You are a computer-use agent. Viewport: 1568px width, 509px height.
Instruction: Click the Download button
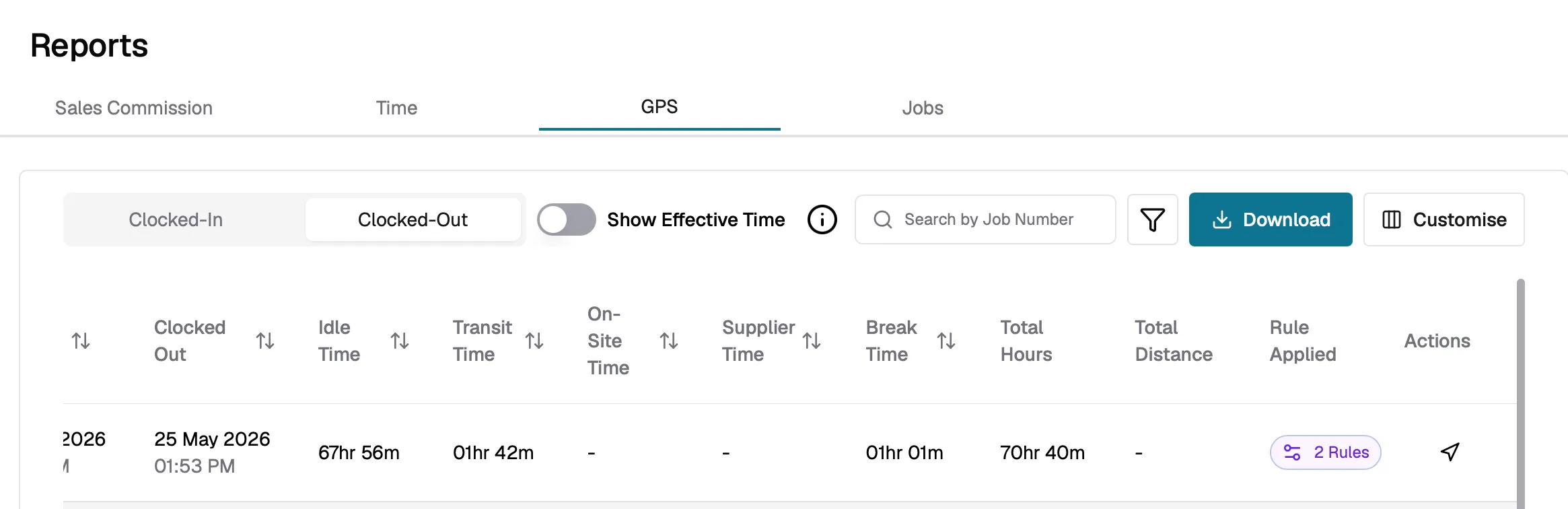pyautogui.click(x=1271, y=219)
